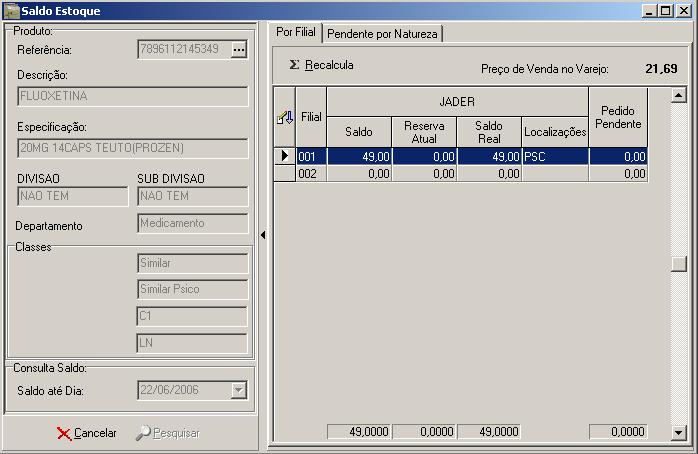Click the PSC localização cell
Screen dimensions: 698x454
coord(555,157)
